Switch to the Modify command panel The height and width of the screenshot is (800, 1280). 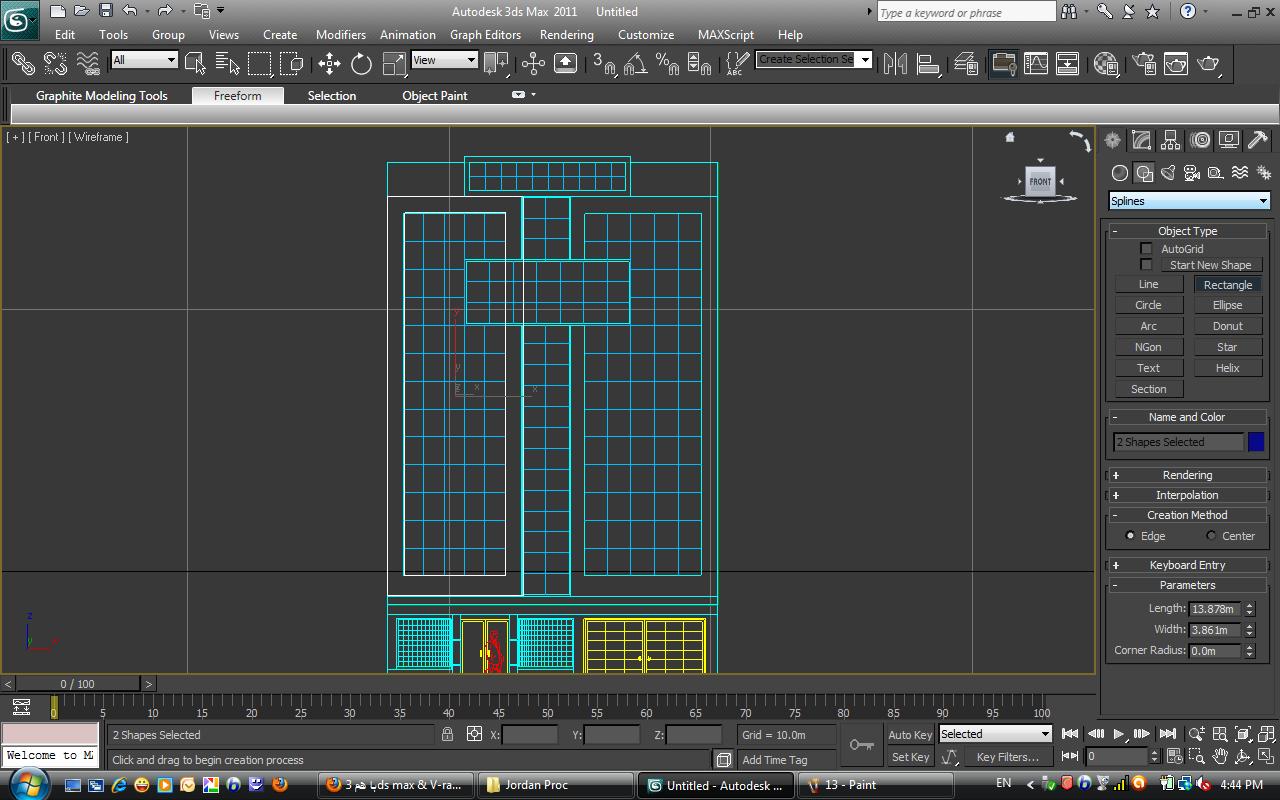1141,141
